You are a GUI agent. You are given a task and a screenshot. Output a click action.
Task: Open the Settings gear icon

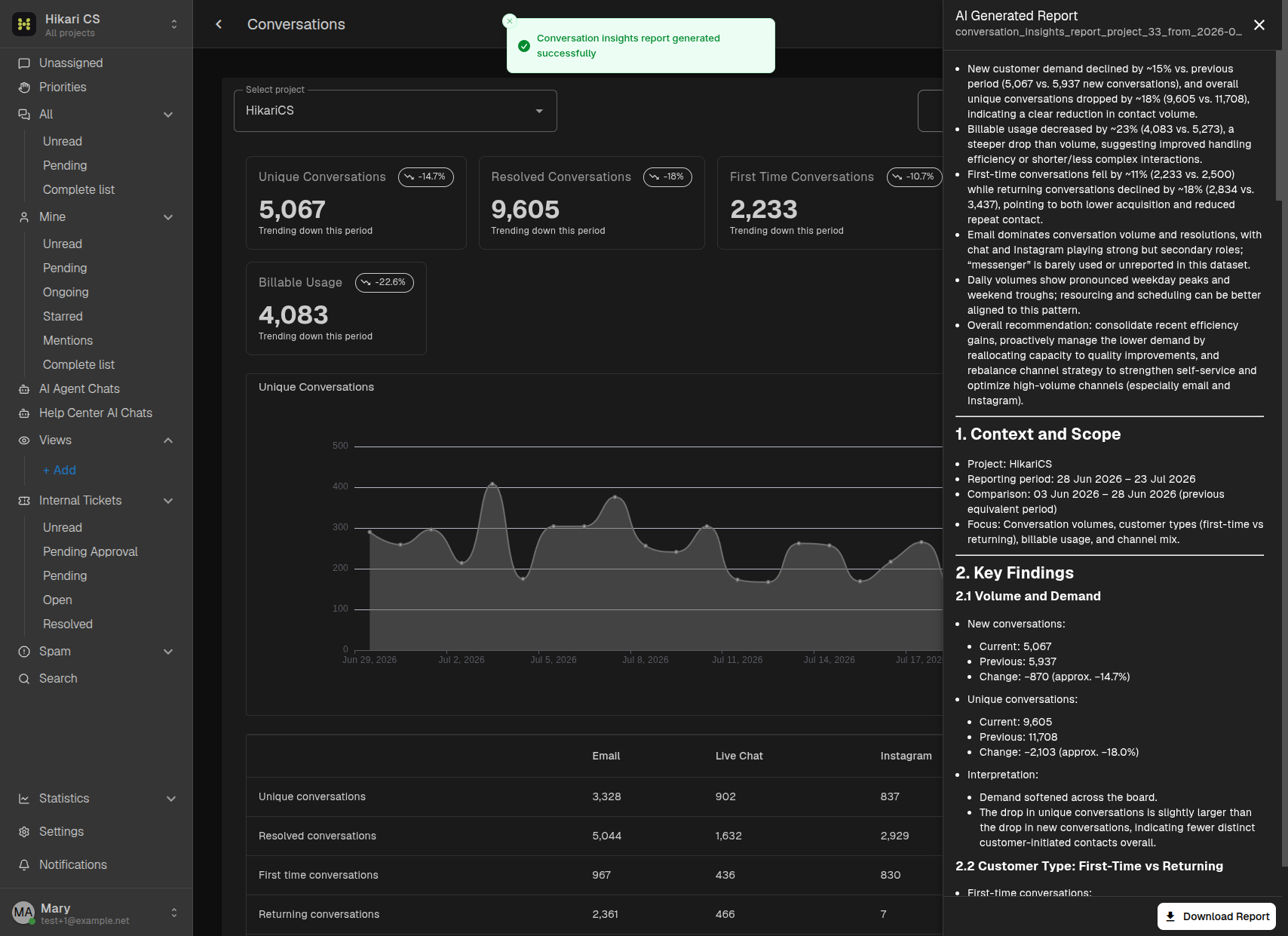pos(24,832)
